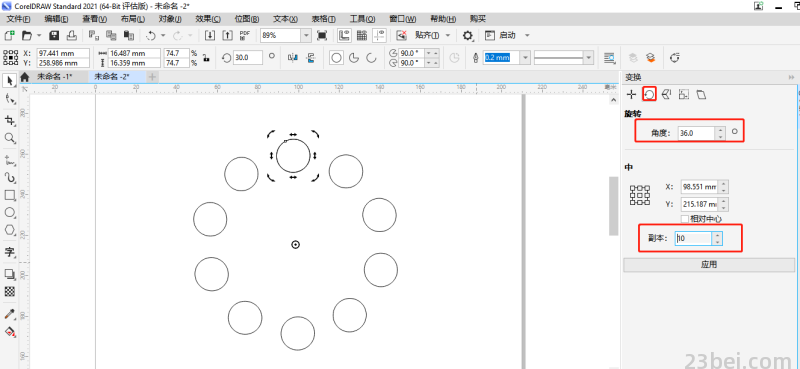Expand the zoom level 89% dropdown
The width and height of the screenshot is (800, 369).
click(x=306, y=35)
